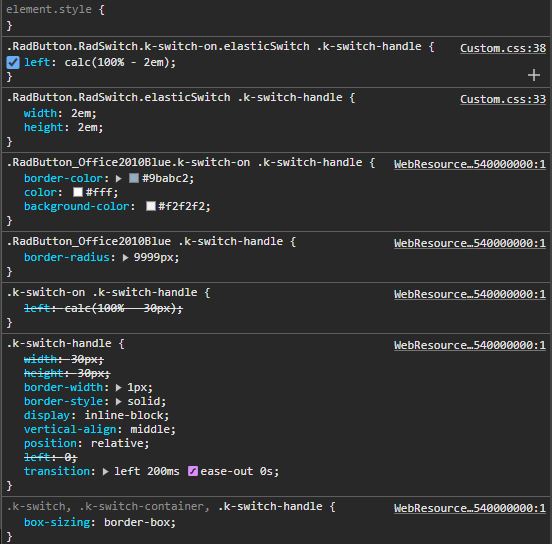Click the vertical-align middle value
Image resolution: width=552 pixels, height=544 pixels.
pyautogui.click(x=151, y=429)
